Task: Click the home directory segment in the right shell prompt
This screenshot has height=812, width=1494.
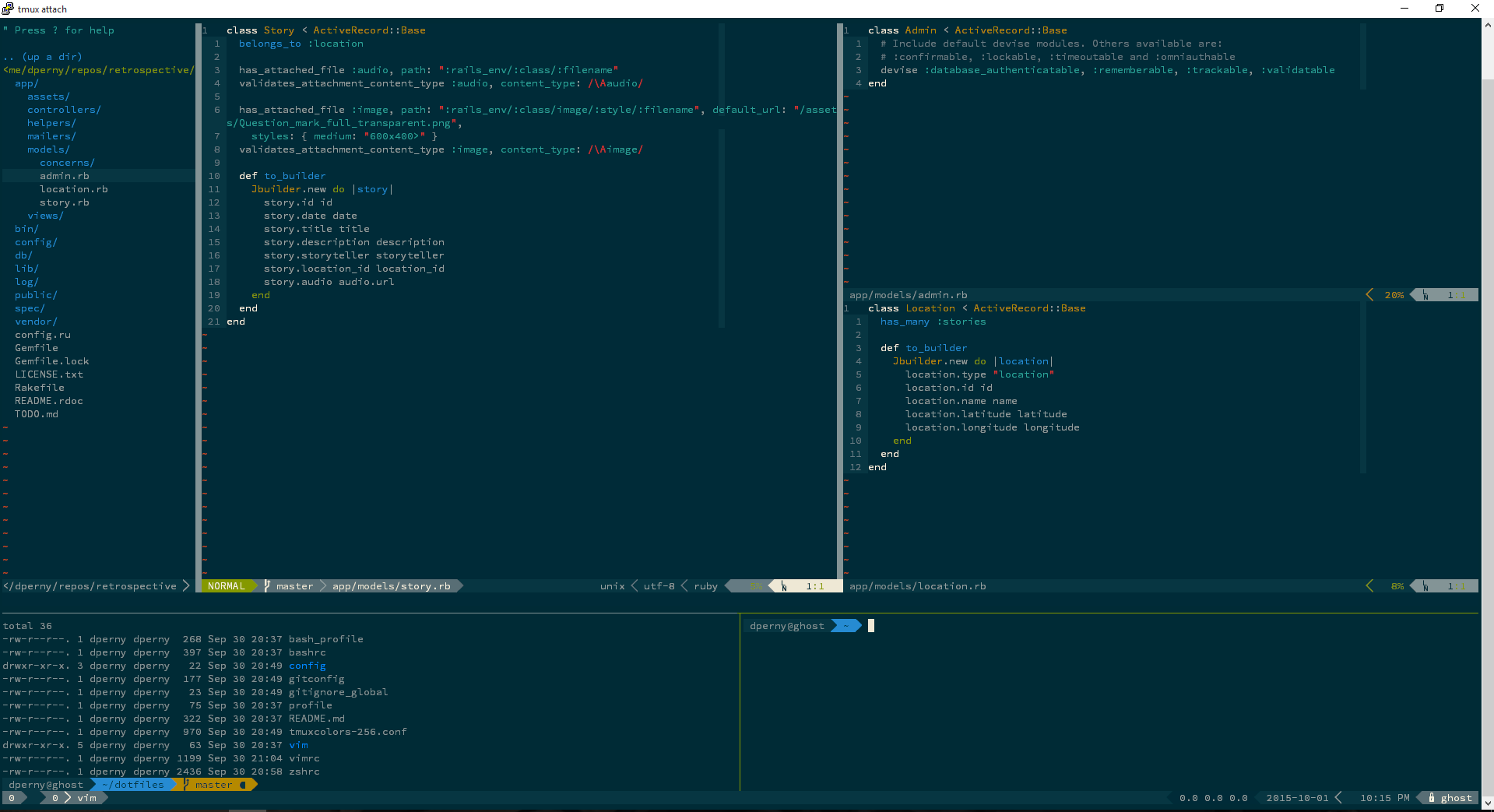Action: click(845, 625)
